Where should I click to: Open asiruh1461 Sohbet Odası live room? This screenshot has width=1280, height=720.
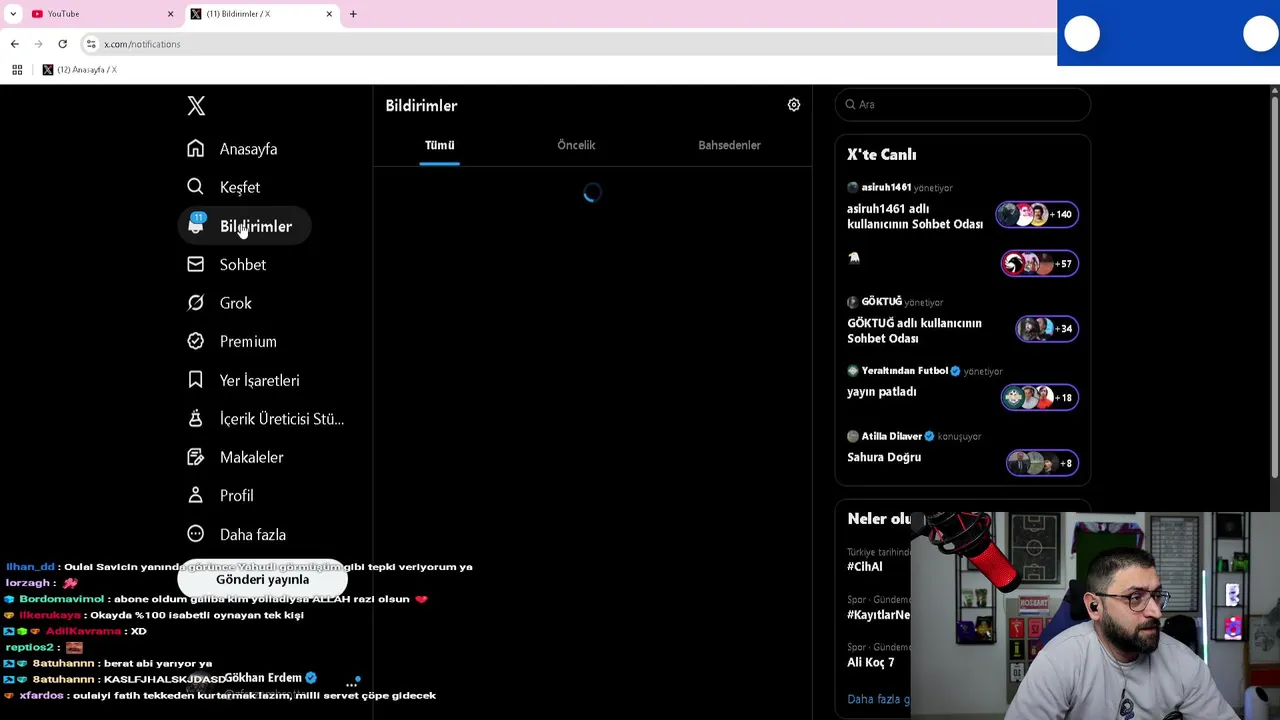pyautogui.click(x=915, y=216)
